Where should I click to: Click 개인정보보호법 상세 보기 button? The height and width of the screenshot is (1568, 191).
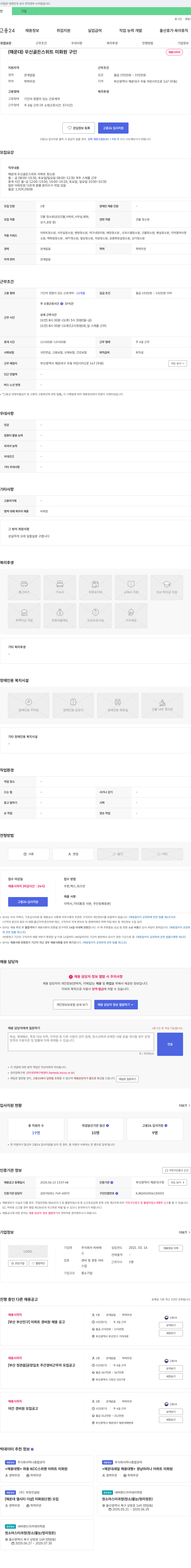point(72,1004)
